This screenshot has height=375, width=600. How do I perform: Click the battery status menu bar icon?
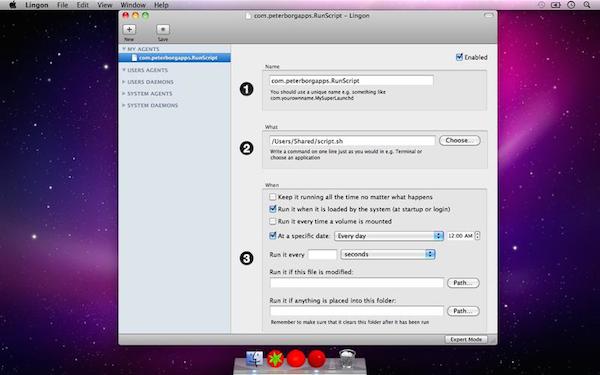555,5
